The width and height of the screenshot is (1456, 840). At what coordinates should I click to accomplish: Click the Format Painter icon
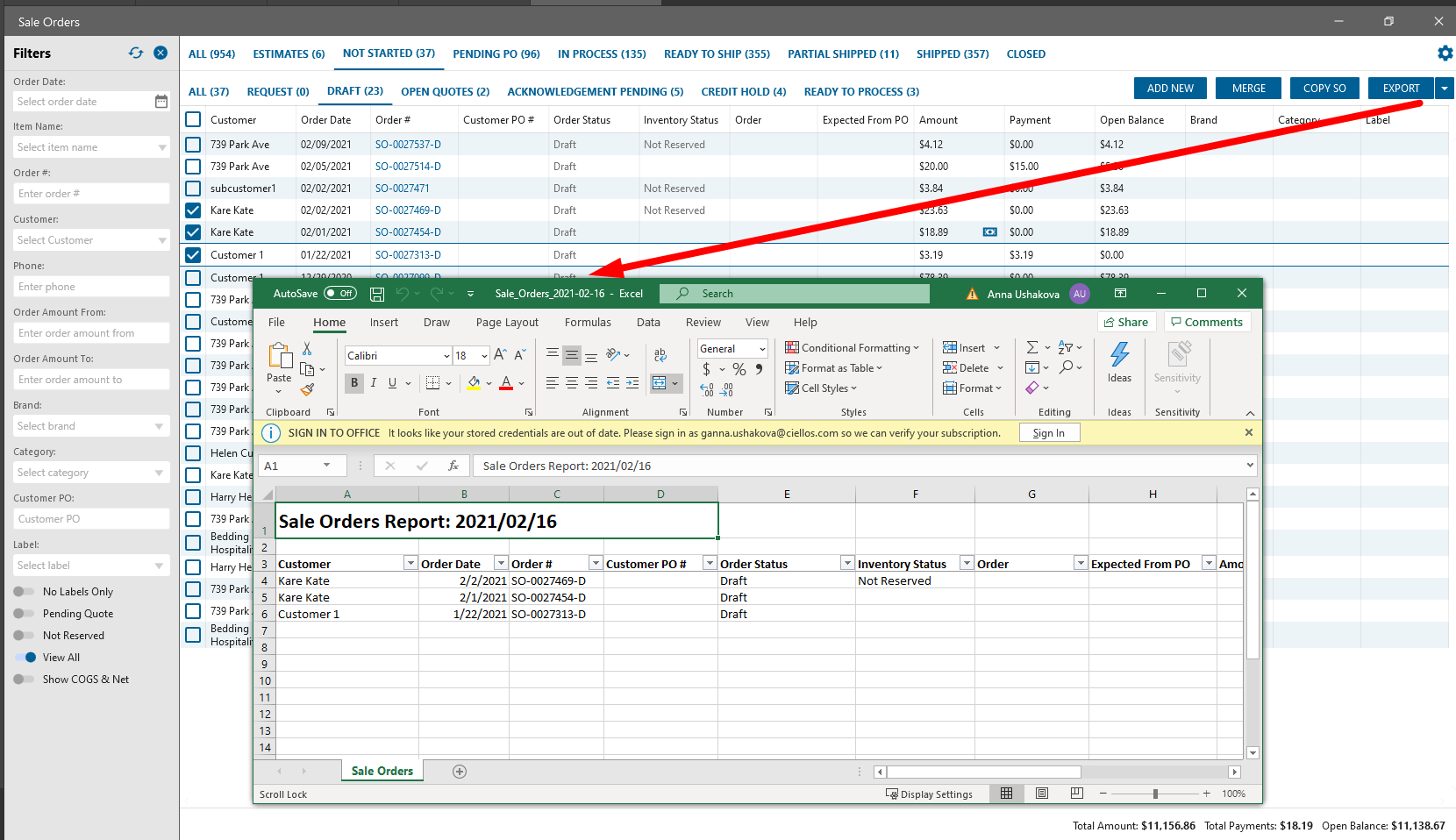pos(307,389)
